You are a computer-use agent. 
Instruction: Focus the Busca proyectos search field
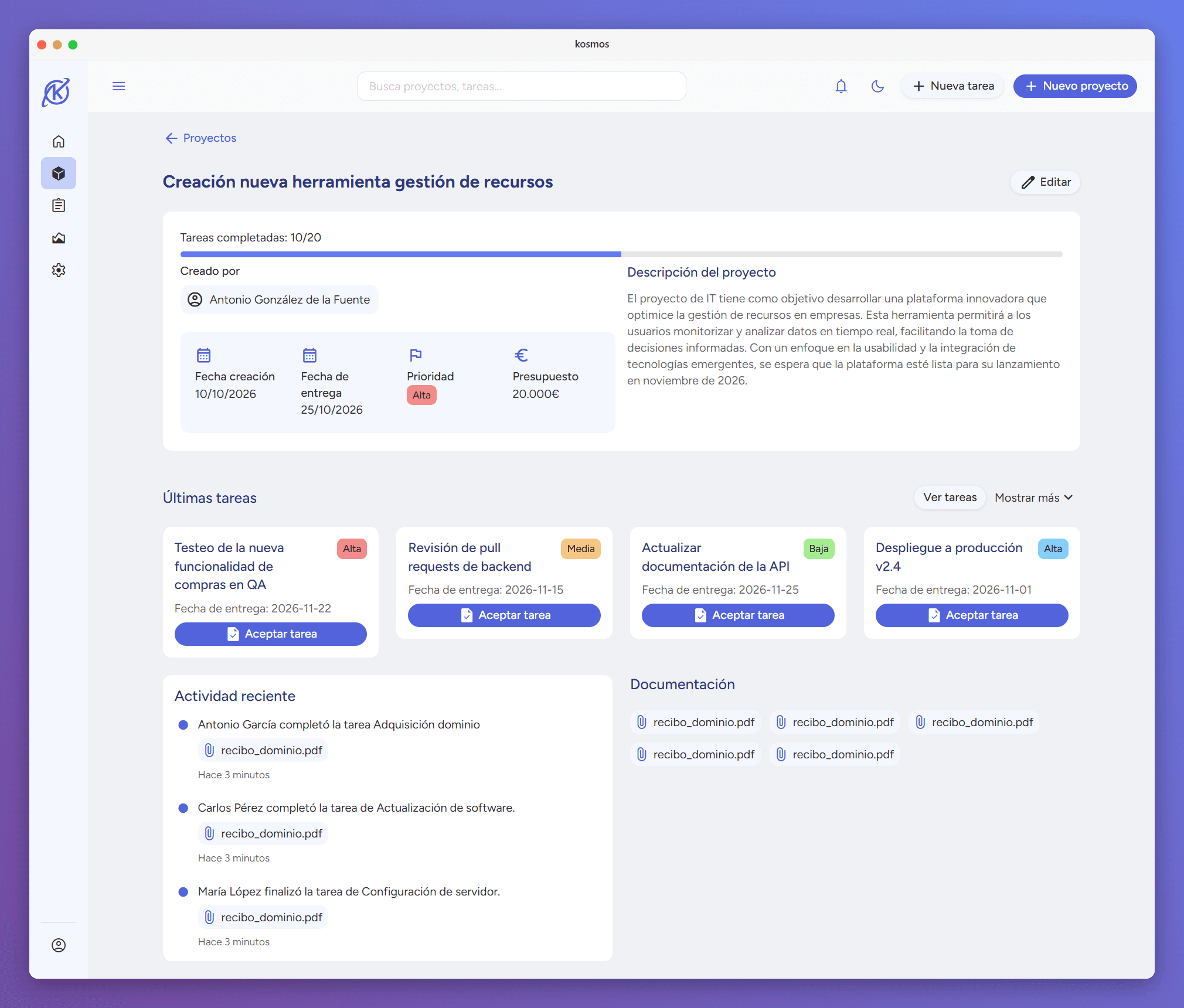tap(521, 86)
